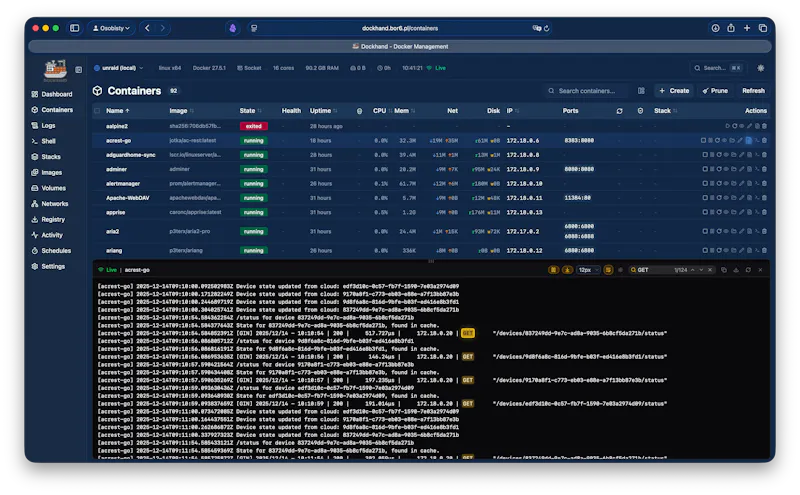The width and height of the screenshot is (800, 495).
Task: Click the Dockhand ship logo
Action: tap(55, 70)
